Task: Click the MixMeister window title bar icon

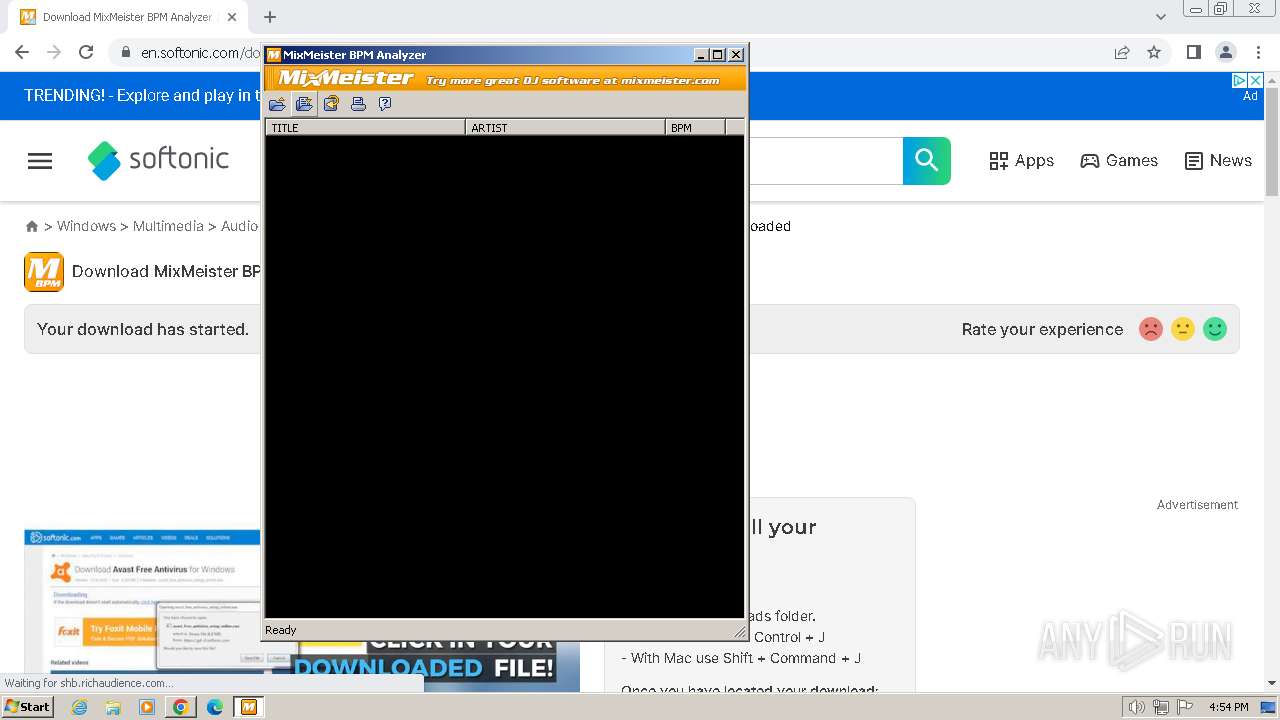Action: tap(274, 55)
